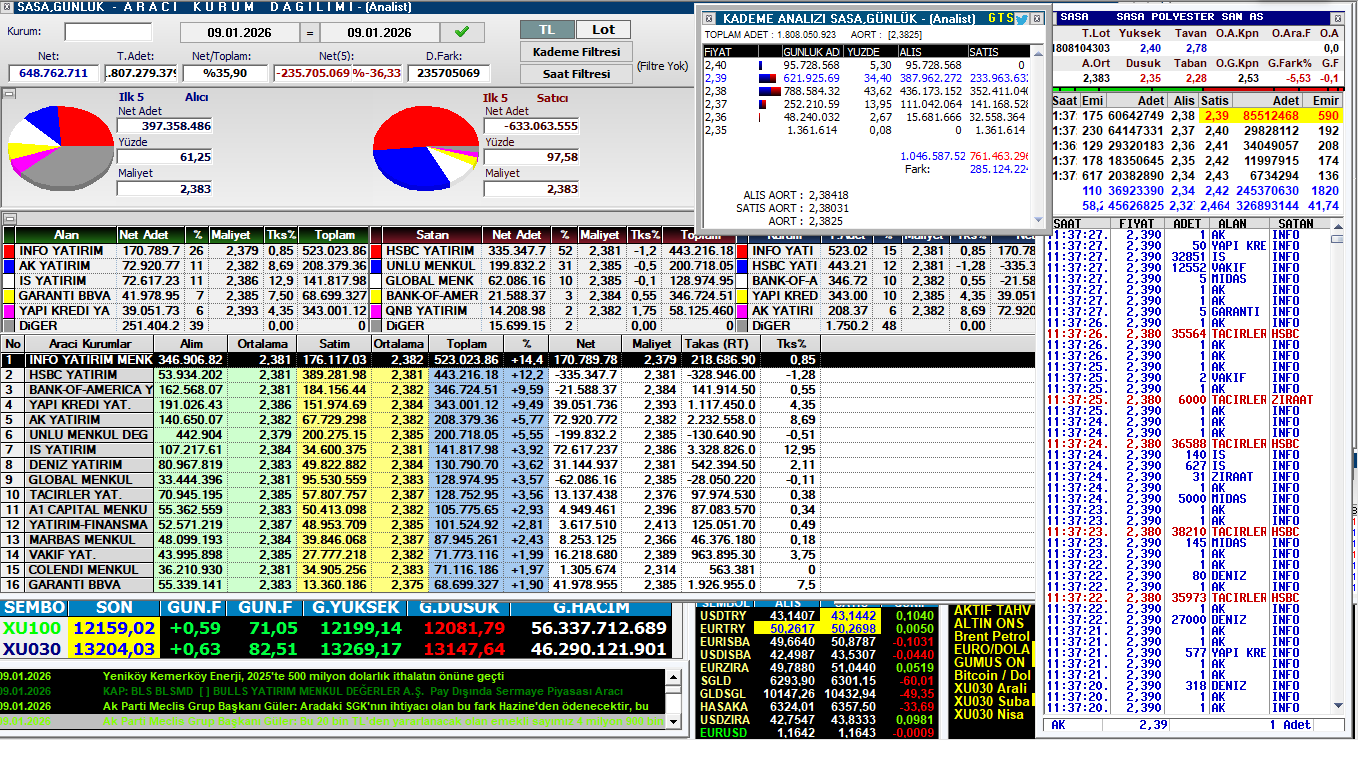Click red swatch next to INFO YATIRIM

pos(9,251)
